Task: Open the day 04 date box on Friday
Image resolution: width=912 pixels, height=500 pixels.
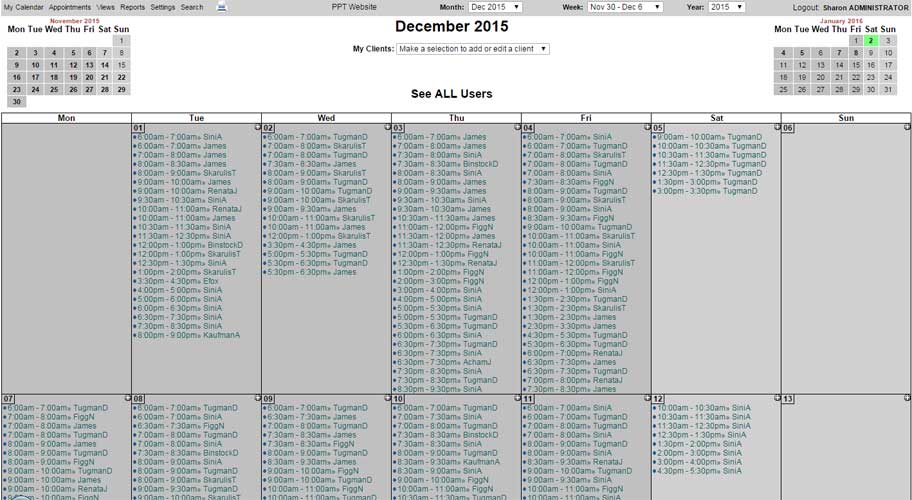Action: 528,128
